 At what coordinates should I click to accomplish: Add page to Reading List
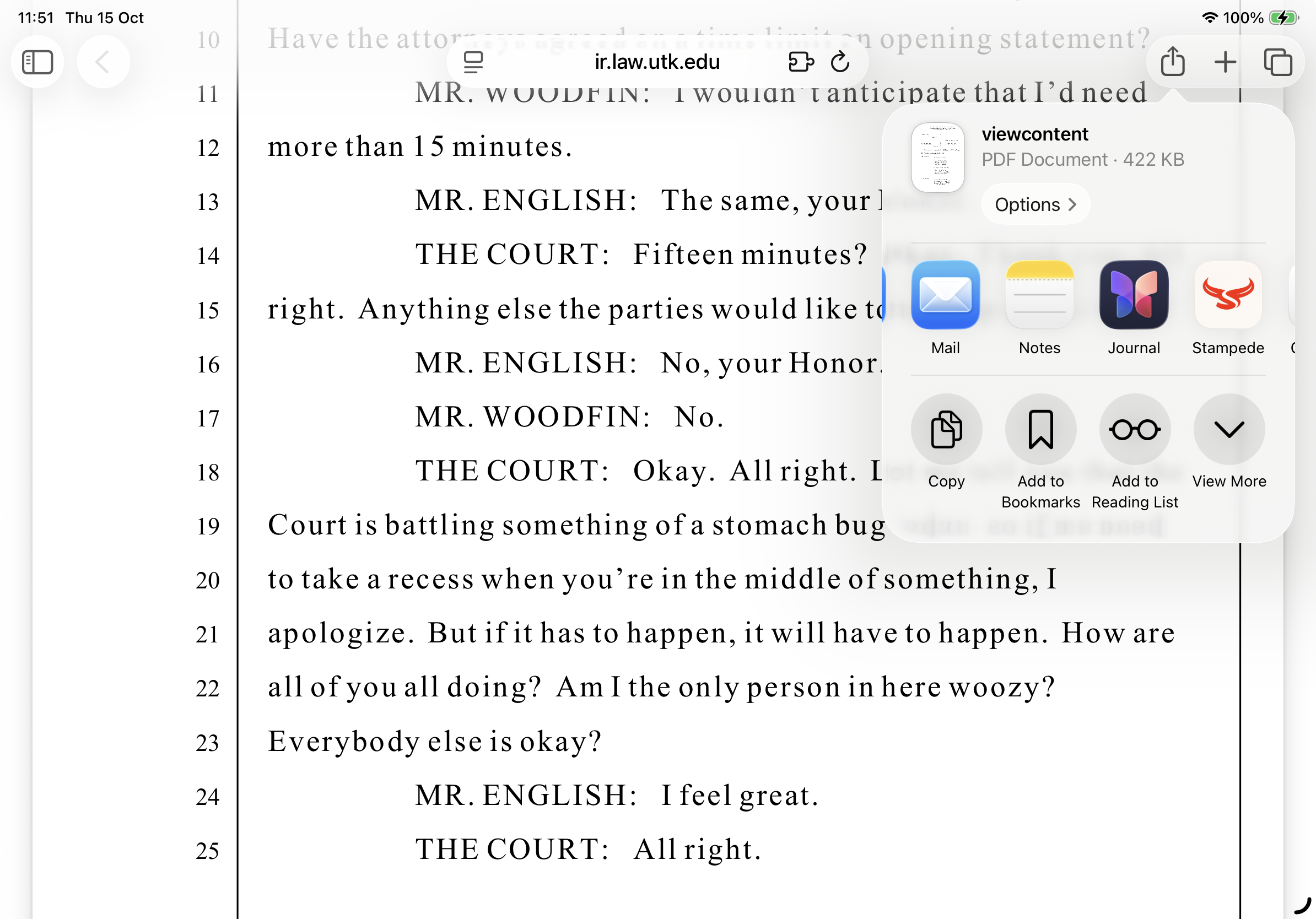pos(1134,451)
